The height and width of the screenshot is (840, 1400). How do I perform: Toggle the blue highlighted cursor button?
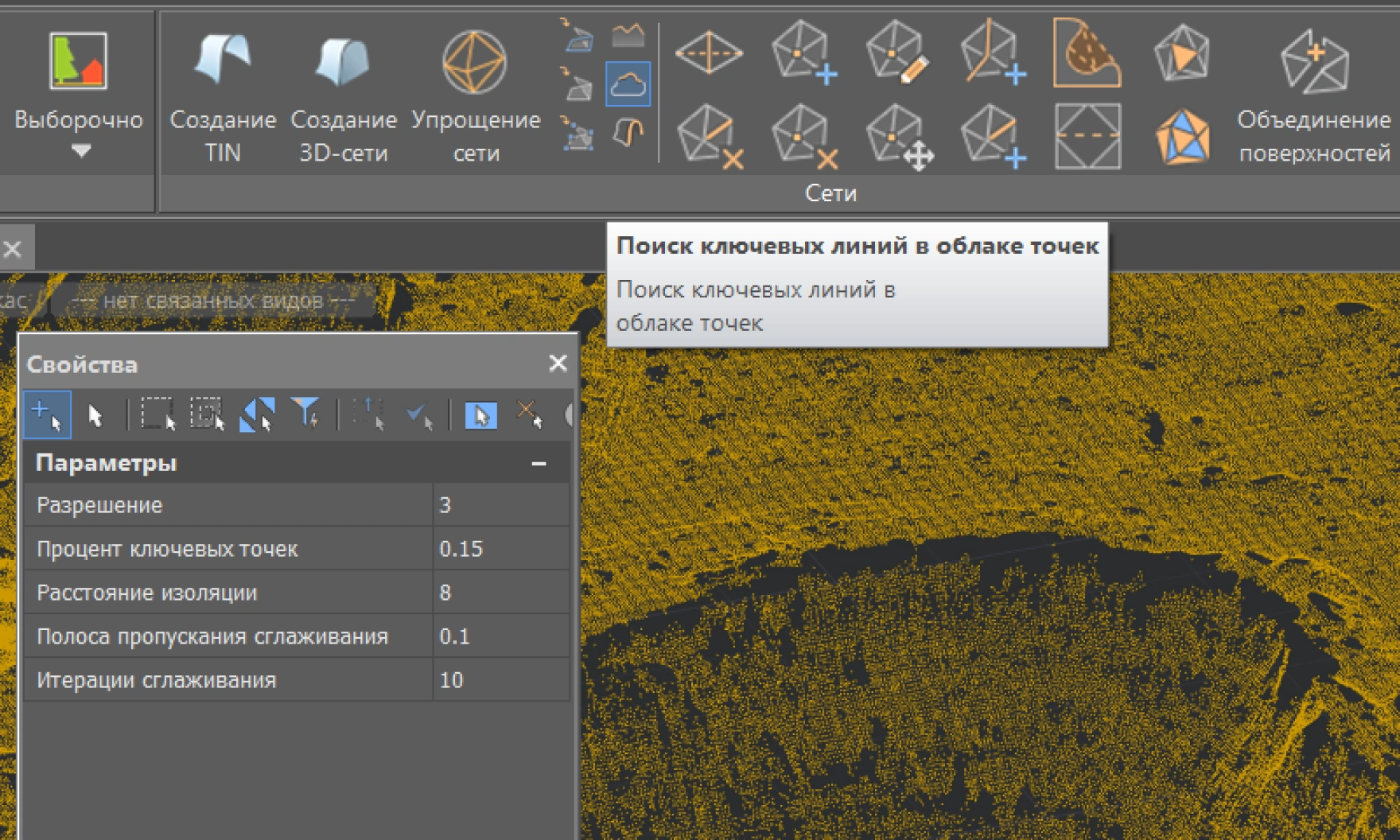(x=480, y=414)
